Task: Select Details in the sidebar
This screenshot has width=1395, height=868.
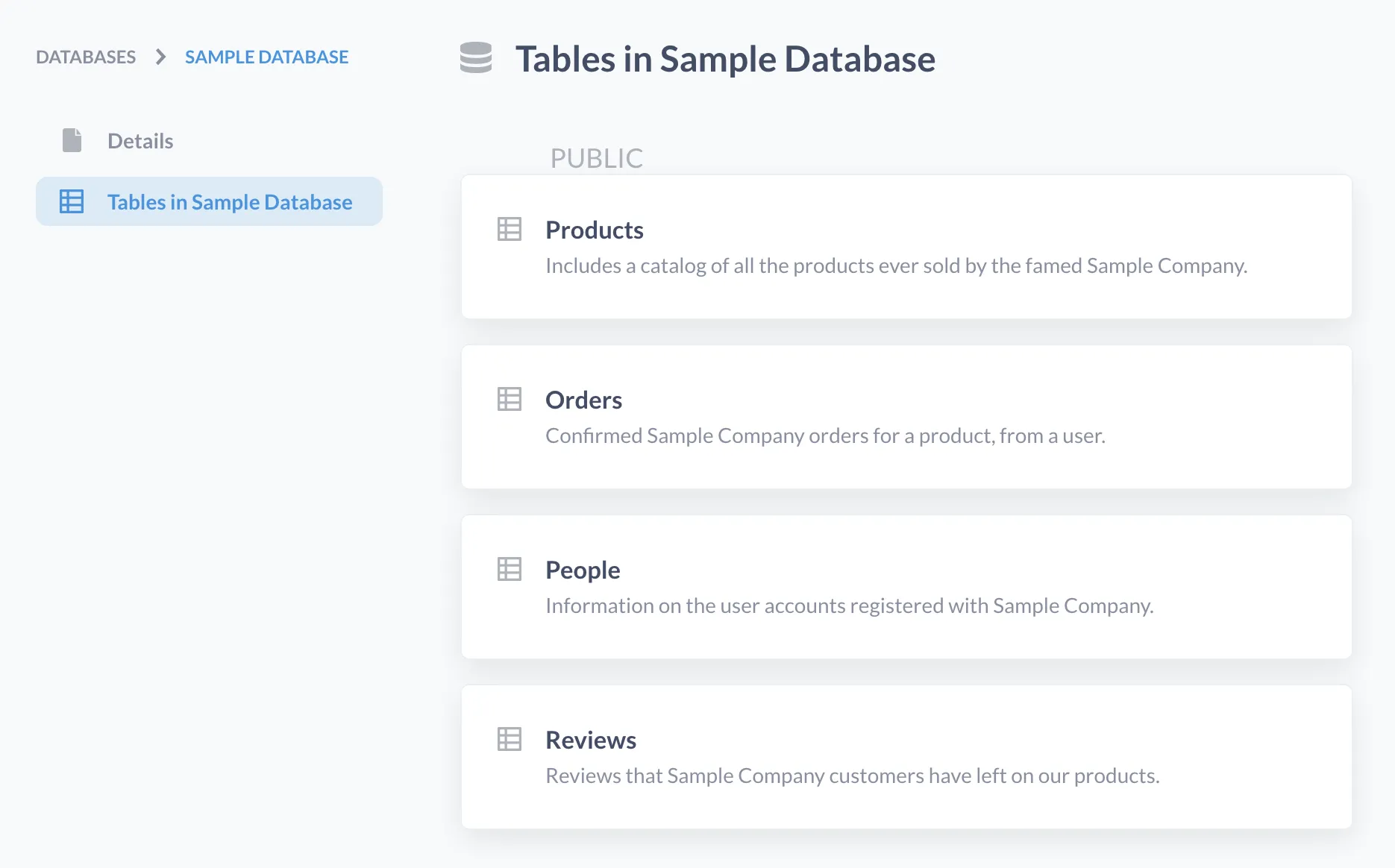Action: (139, 140)
